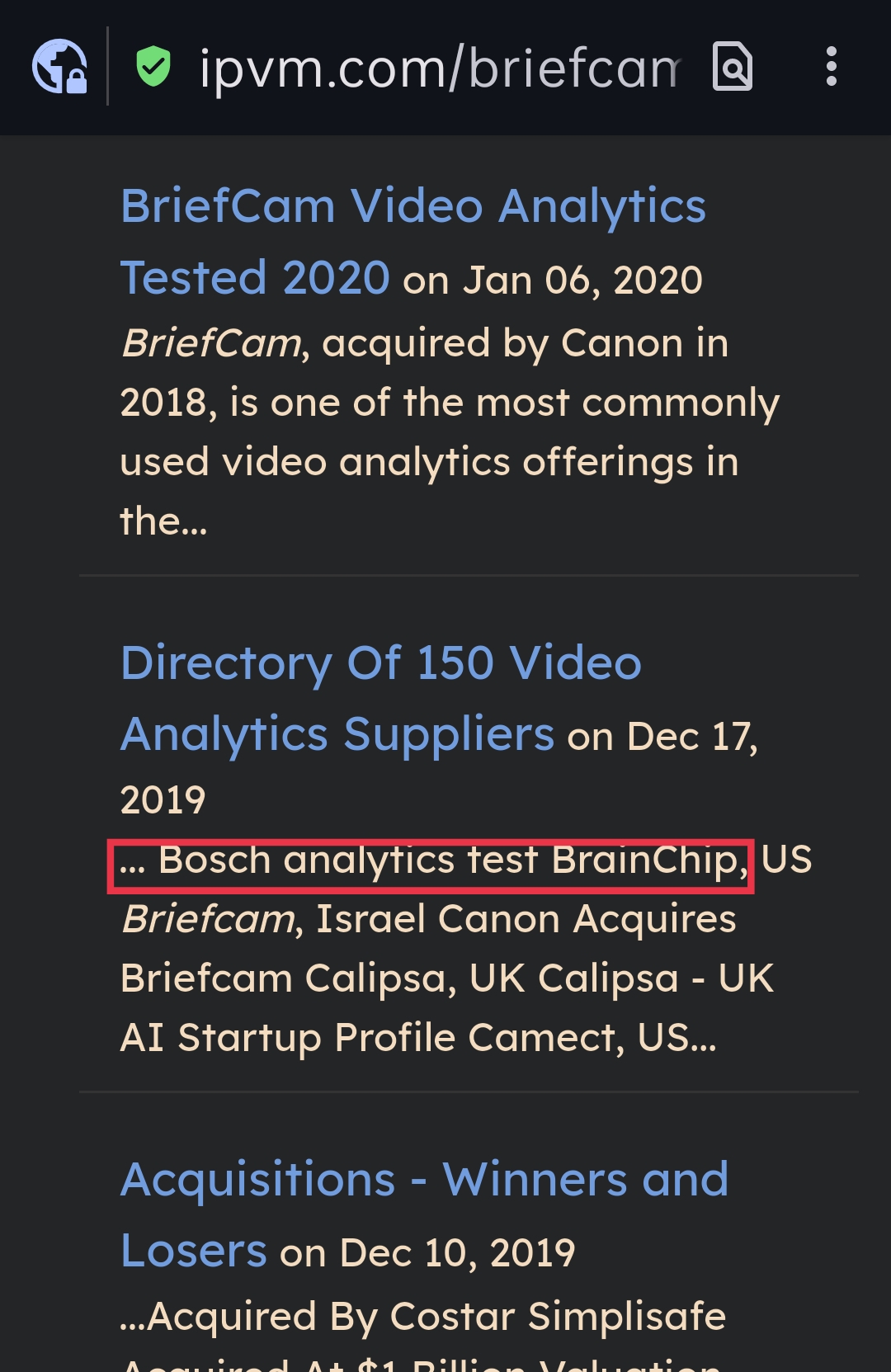Open site connection info globe-lock icon

[59, 66]
